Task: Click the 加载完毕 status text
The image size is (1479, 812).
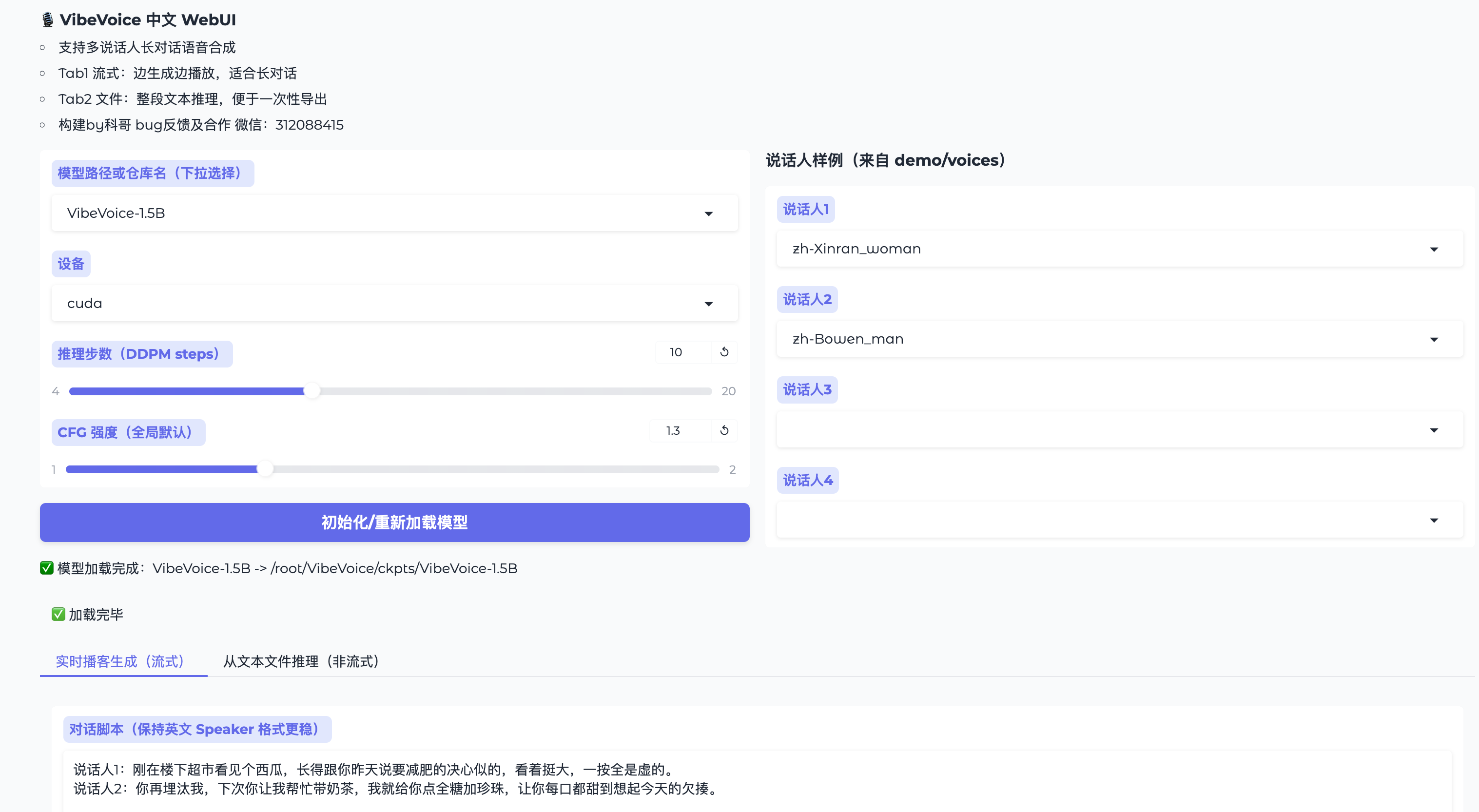Action: point(88,615)
